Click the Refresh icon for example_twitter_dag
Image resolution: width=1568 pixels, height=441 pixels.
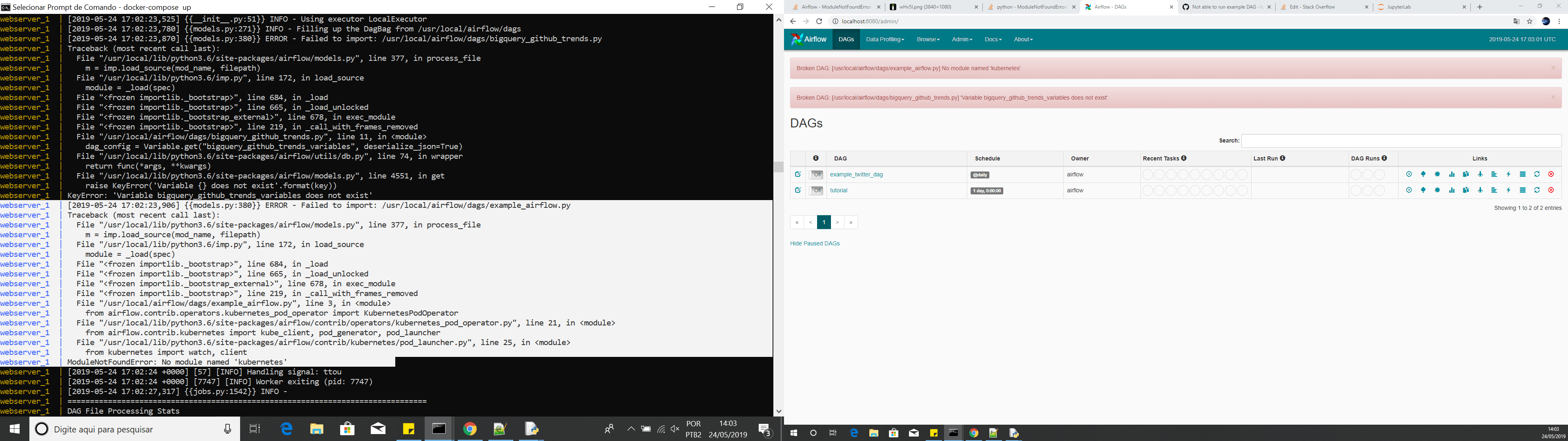tap(1537, 174)
